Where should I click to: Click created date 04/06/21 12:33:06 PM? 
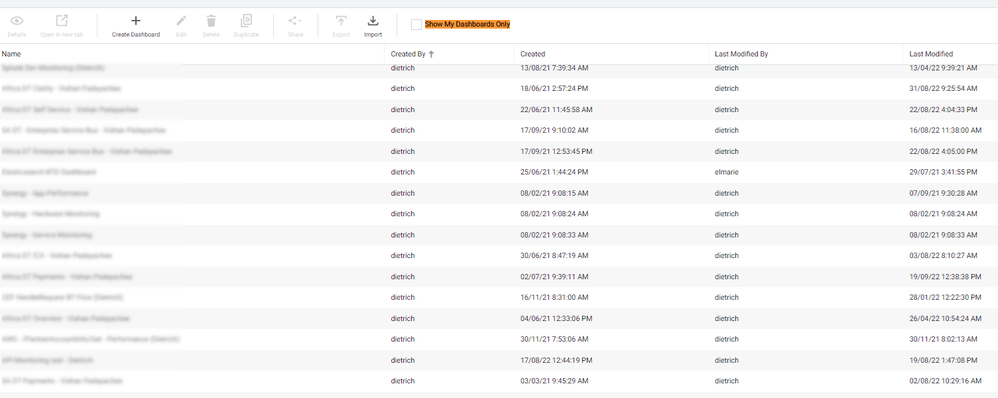[556, 318]
